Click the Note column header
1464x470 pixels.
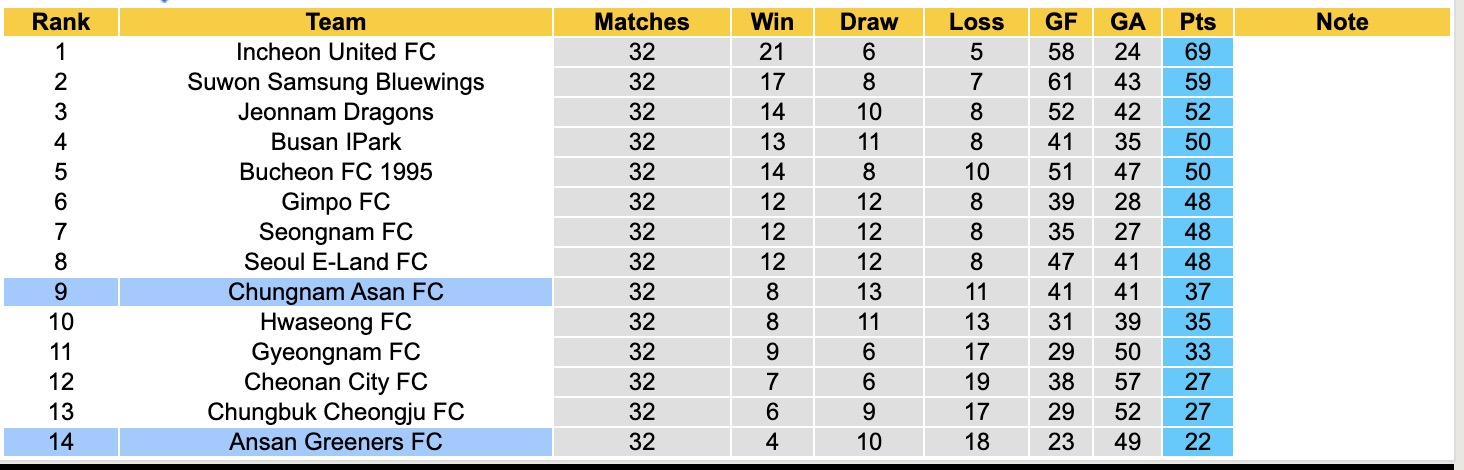(1341, 22)
